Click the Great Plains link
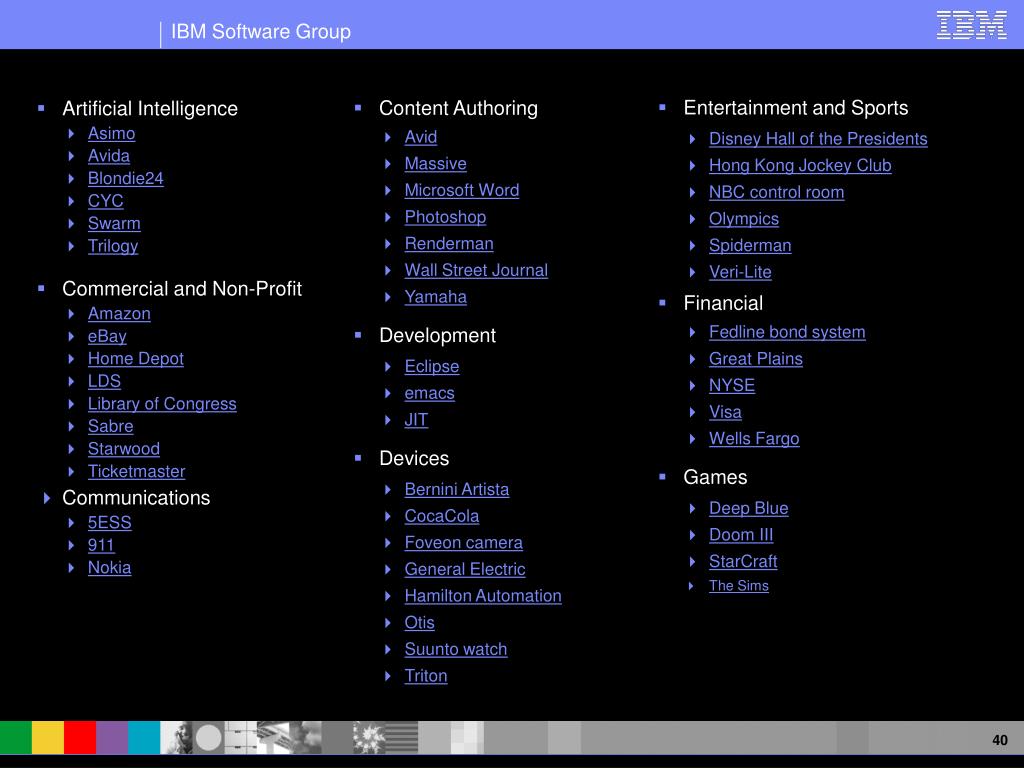The width and height of the screenshot is (1024, 768). (x=756, y=359)
